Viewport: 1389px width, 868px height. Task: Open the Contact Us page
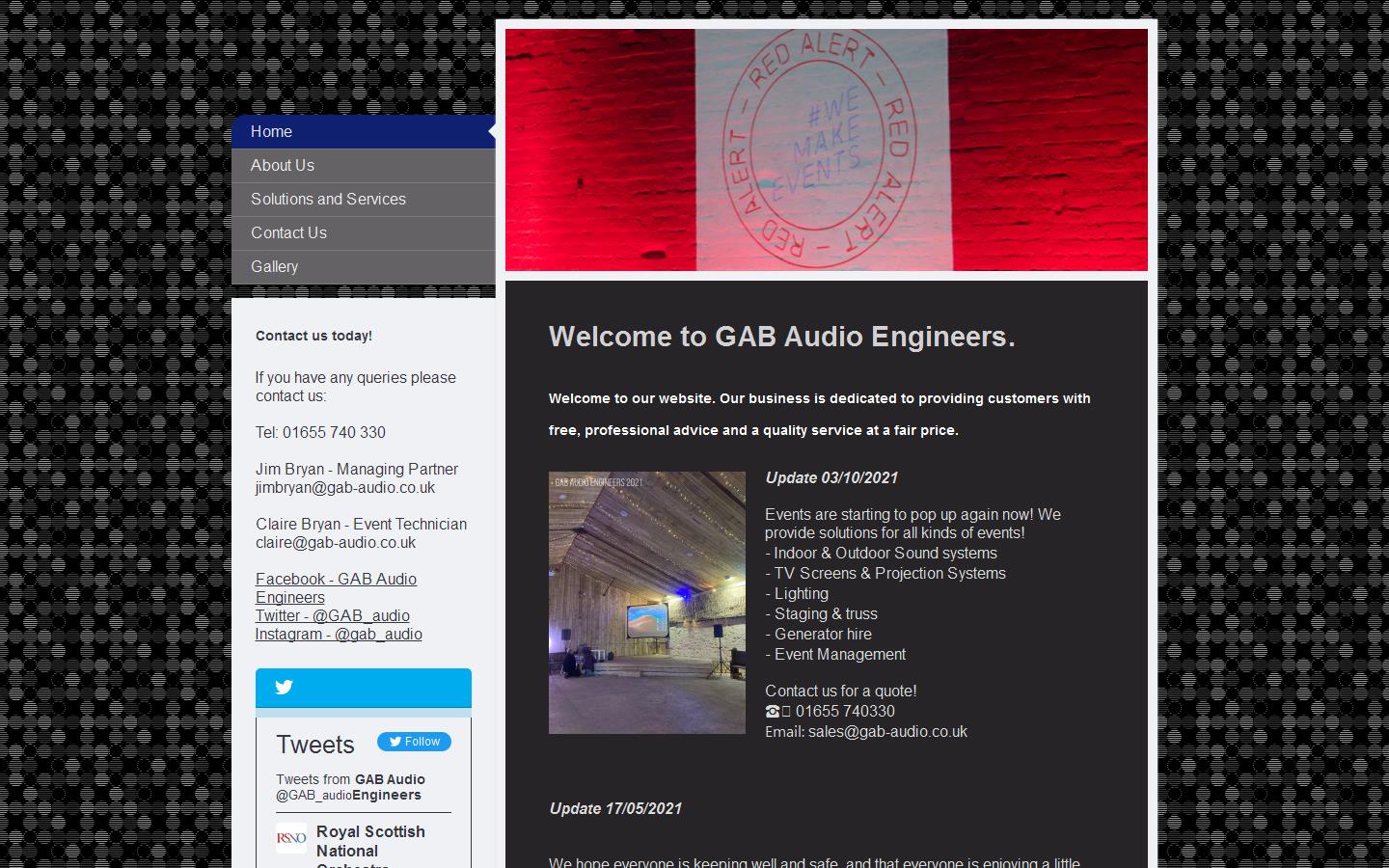coord(288,232)
